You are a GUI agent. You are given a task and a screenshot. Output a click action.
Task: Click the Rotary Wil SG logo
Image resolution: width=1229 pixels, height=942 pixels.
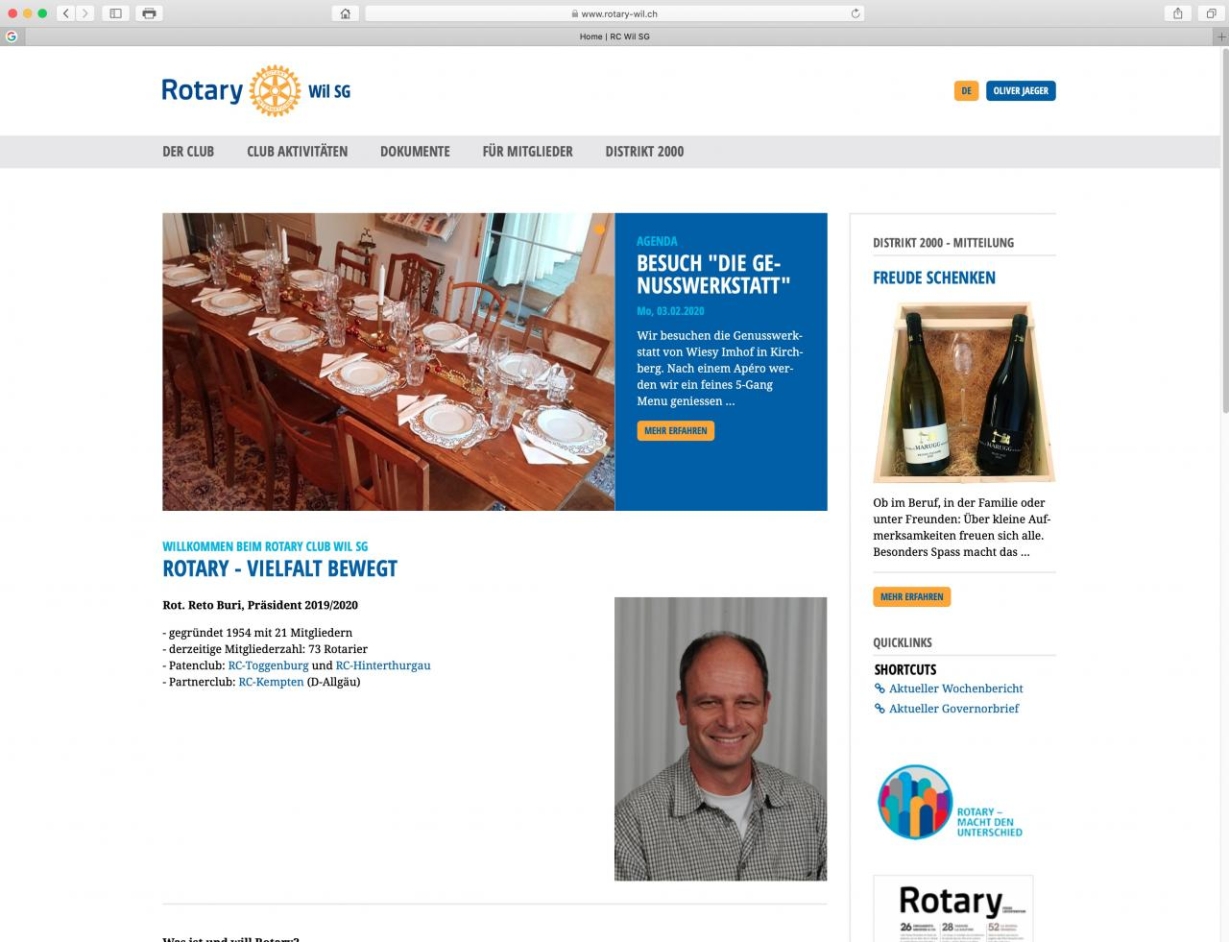256,91
